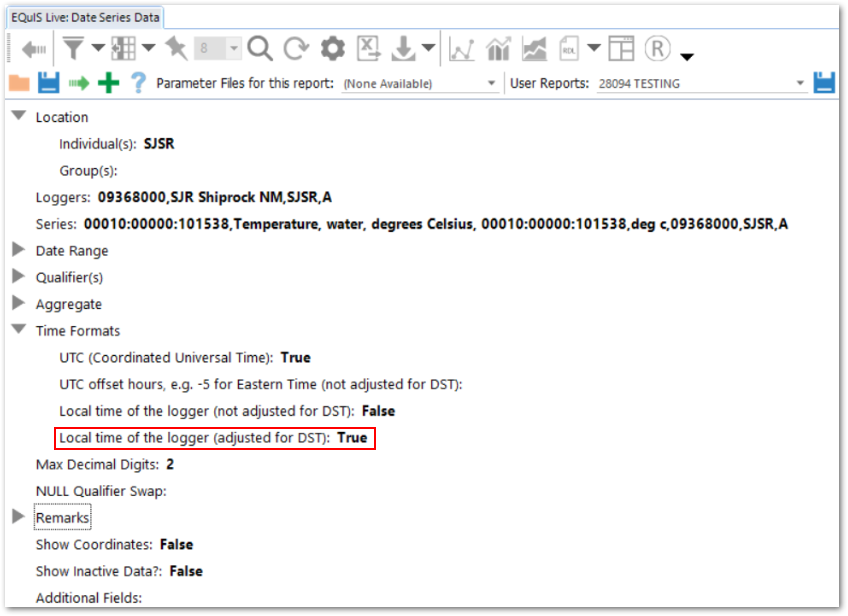Click the green plus add icon
This screenshot has height=616, width=848.
click(108, 83)
